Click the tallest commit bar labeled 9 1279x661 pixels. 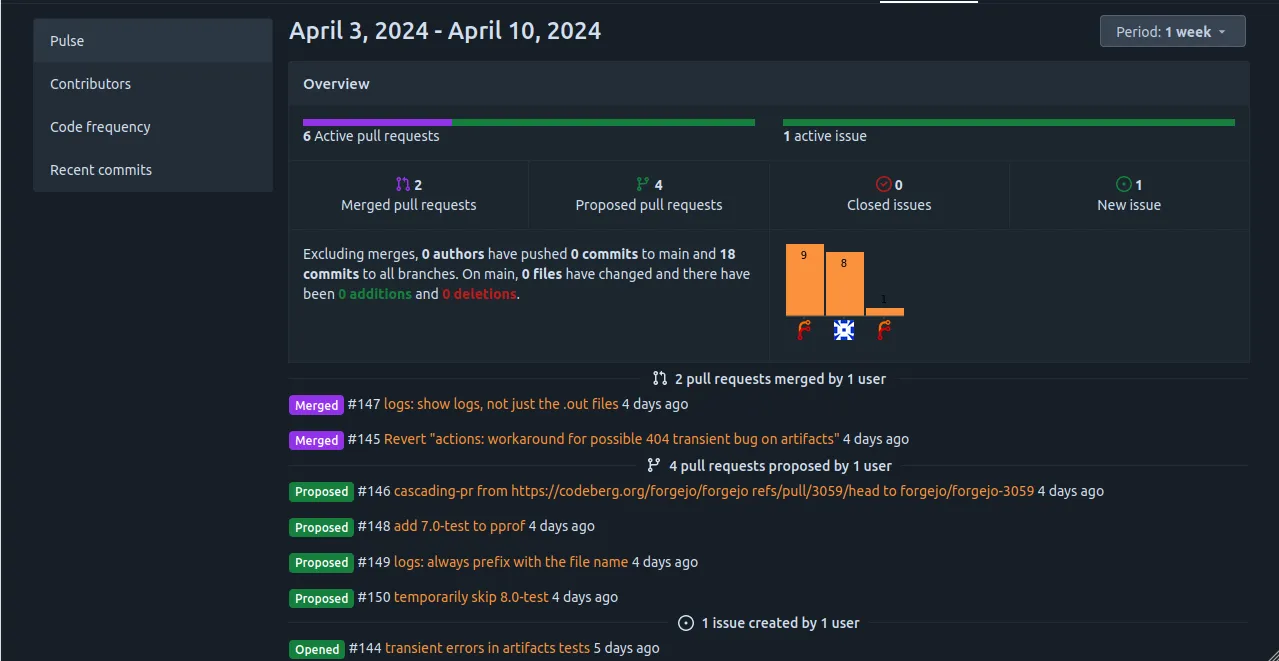pyautogui.click(x=803, y=280)
